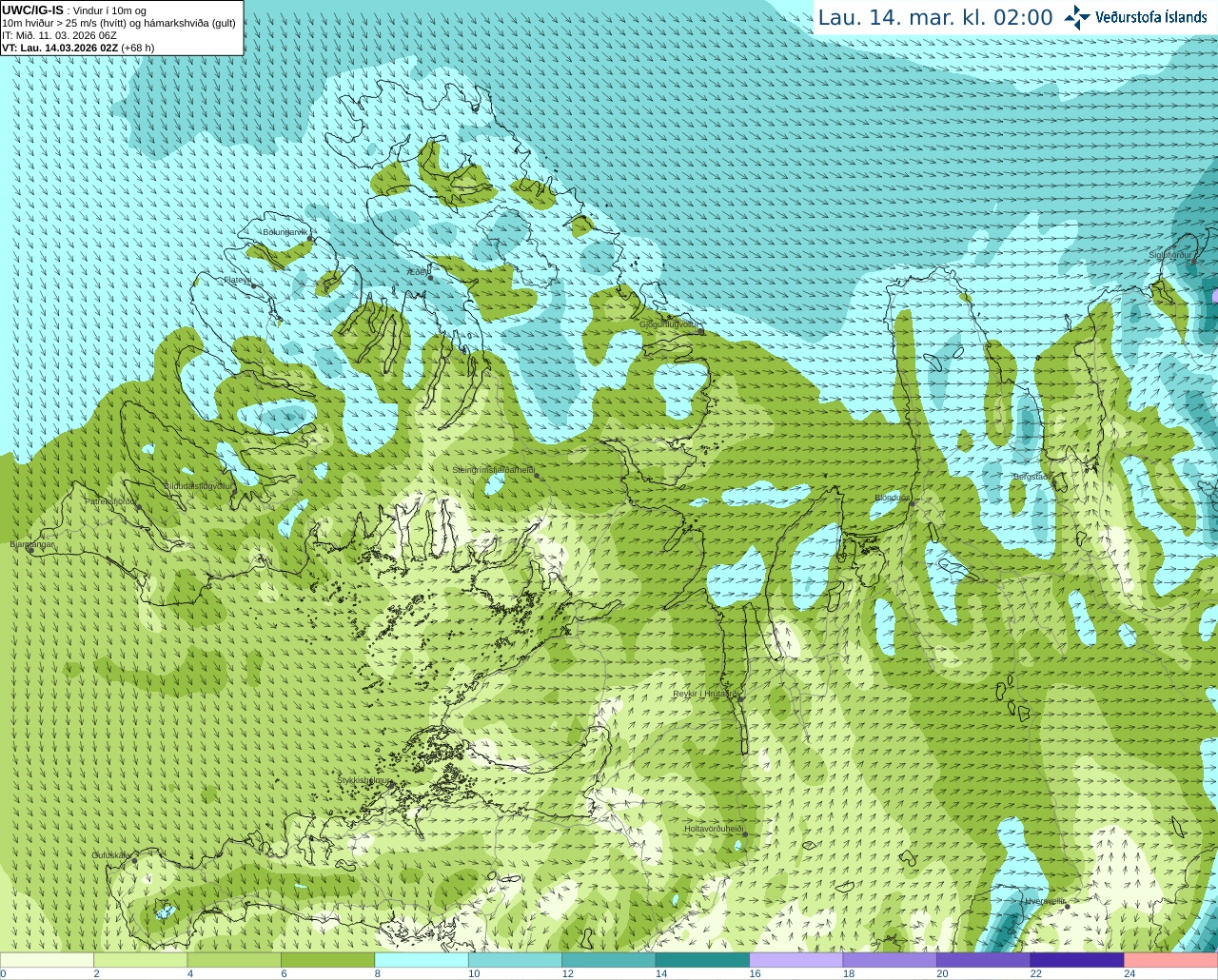1218x980 pixels.
Task: Select the 'VT: Lau. 14.03.2026 02Z' line
Action: tap(60, 48)
